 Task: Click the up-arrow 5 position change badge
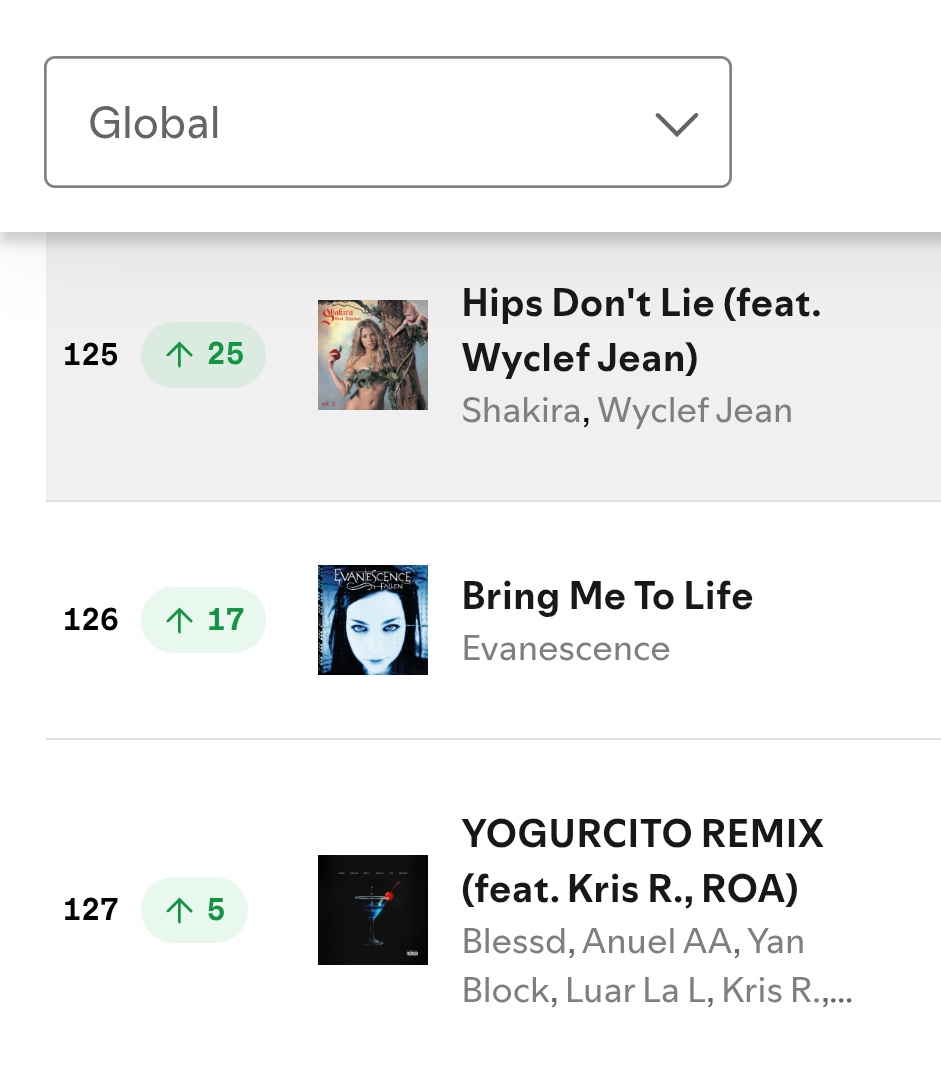click(x=195, y=910)
